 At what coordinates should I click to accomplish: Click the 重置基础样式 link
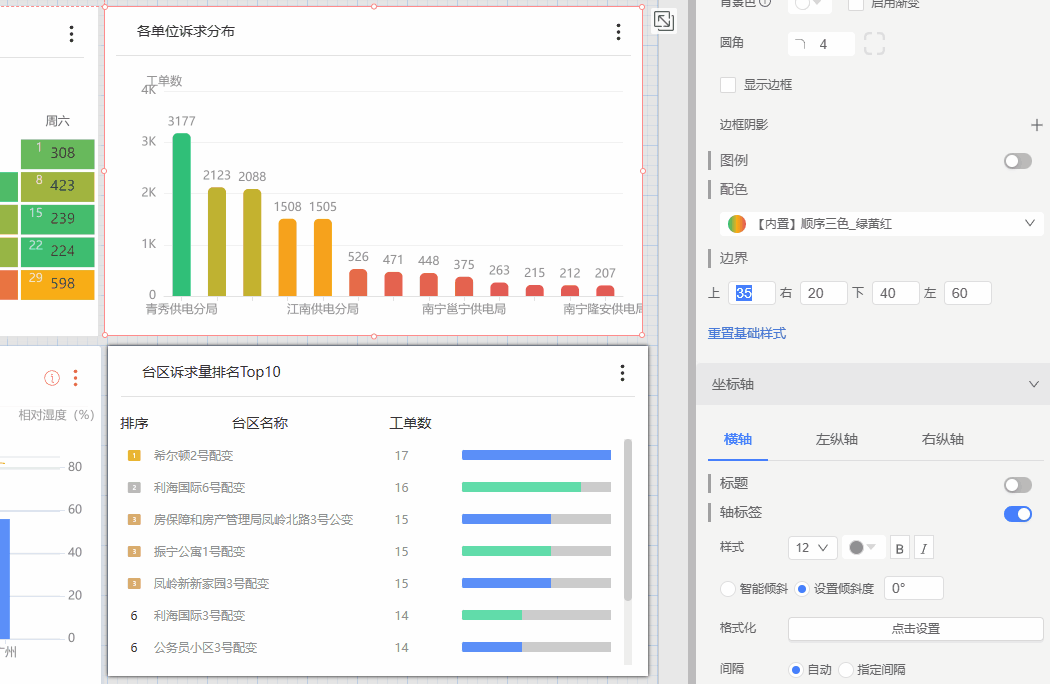pos(746,333)
